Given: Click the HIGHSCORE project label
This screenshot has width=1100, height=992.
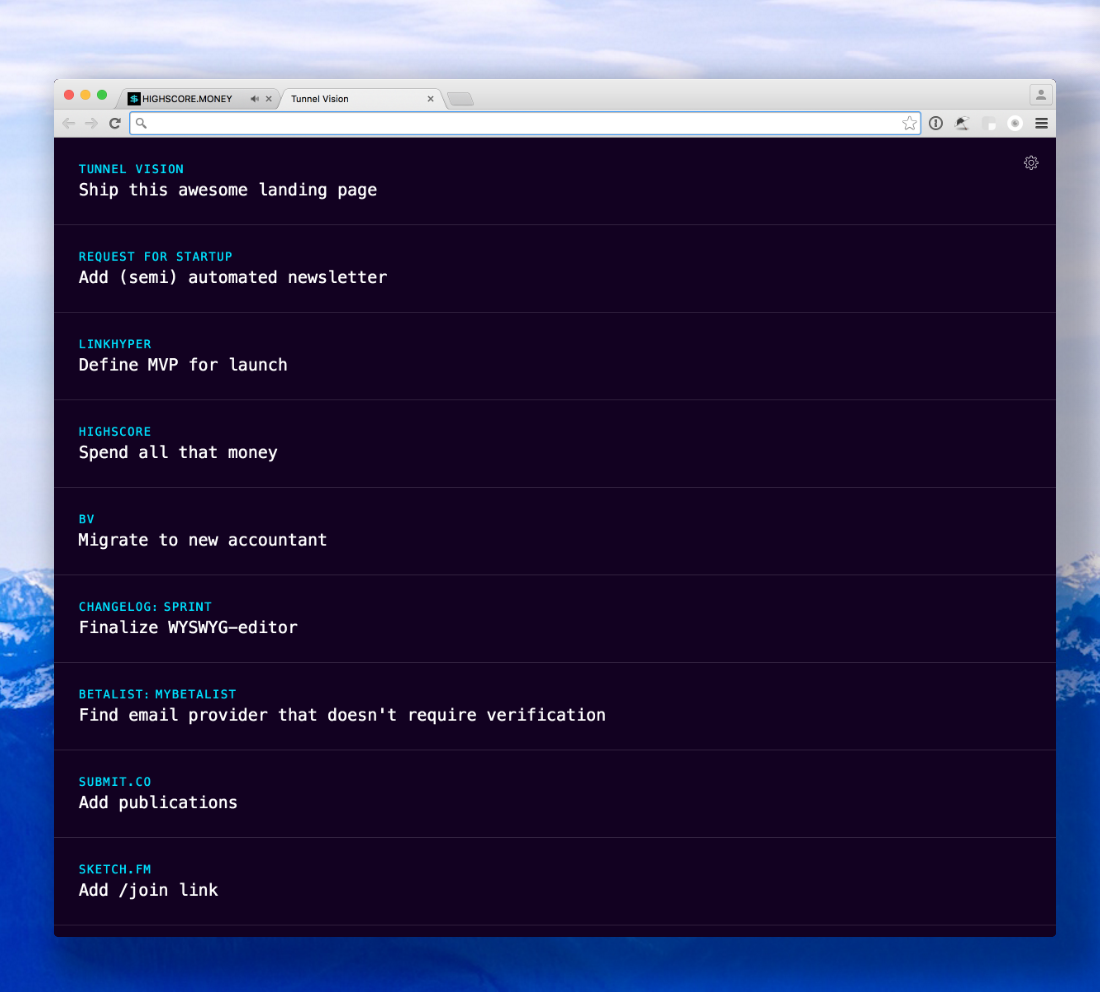Looking at the screenshot, I should (115, 431).
